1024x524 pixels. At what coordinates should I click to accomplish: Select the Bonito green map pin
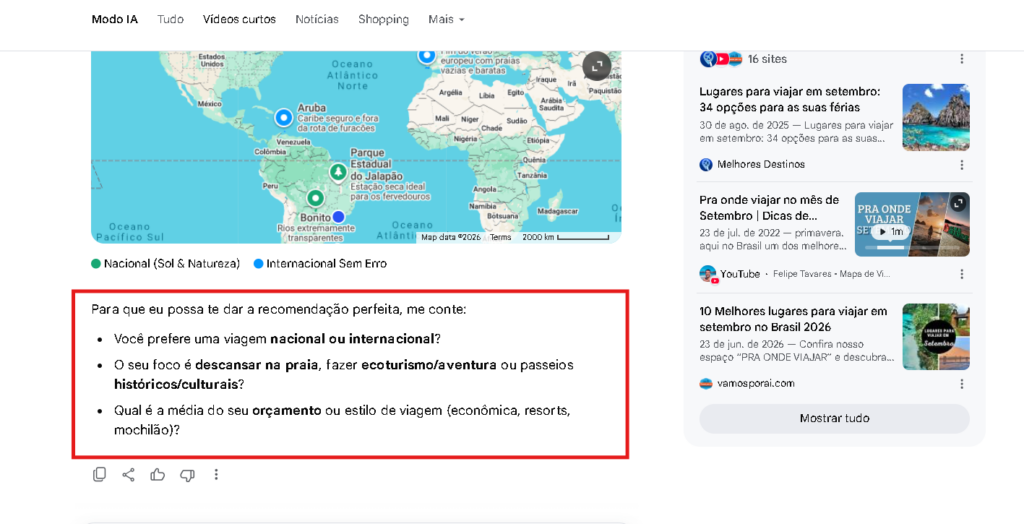pos(315,198)
